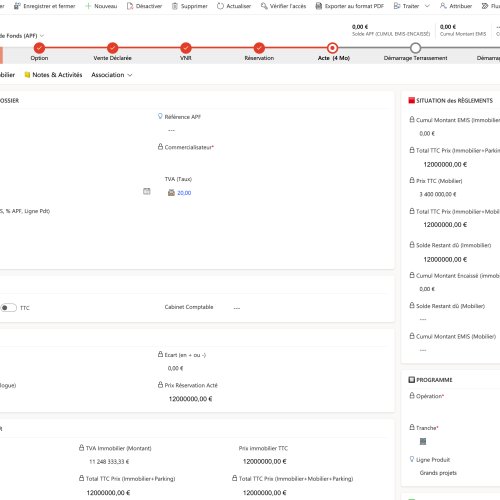Expand the Traiter dropdown arrow
The image size is (500, 500).
pos(427,6)
